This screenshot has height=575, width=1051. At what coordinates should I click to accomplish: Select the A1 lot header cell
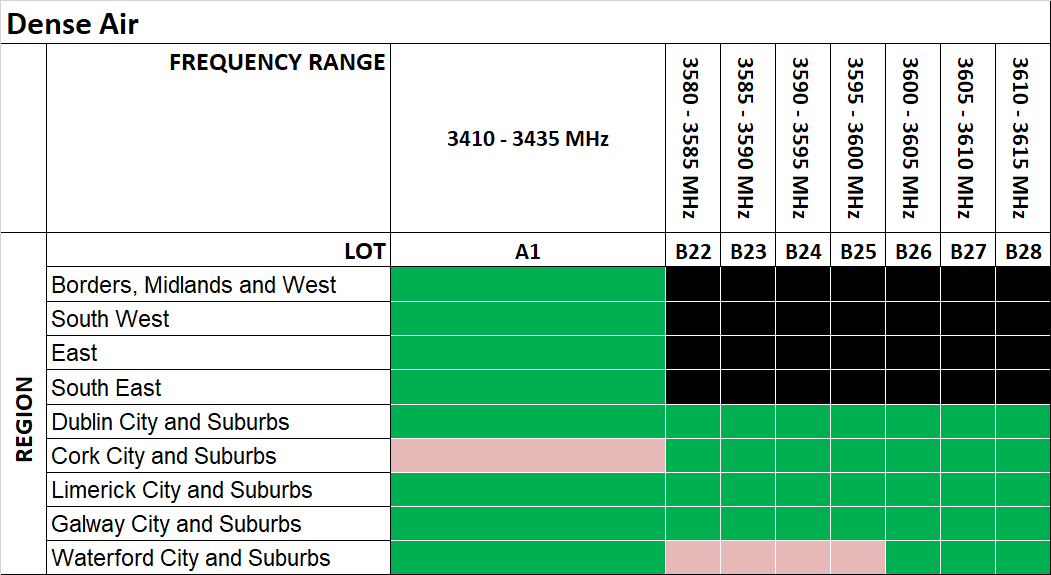(527, 252)
